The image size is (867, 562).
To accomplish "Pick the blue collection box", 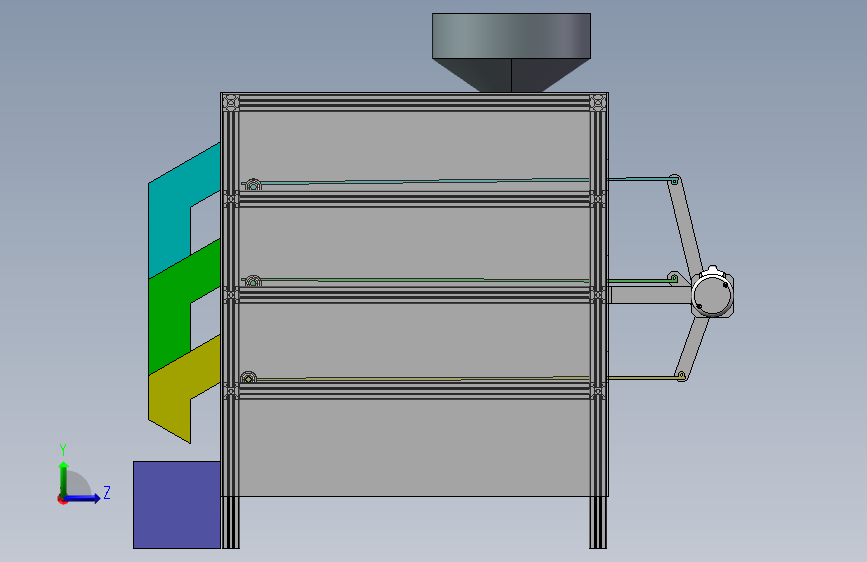I will click(177, 505).
